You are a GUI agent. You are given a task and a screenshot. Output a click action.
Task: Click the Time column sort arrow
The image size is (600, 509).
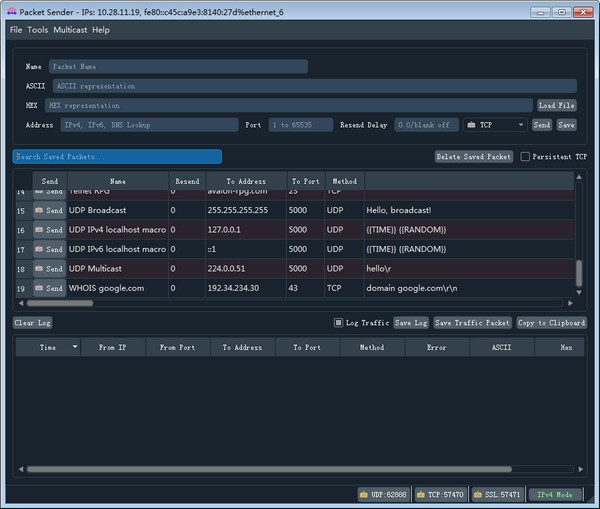75,347
